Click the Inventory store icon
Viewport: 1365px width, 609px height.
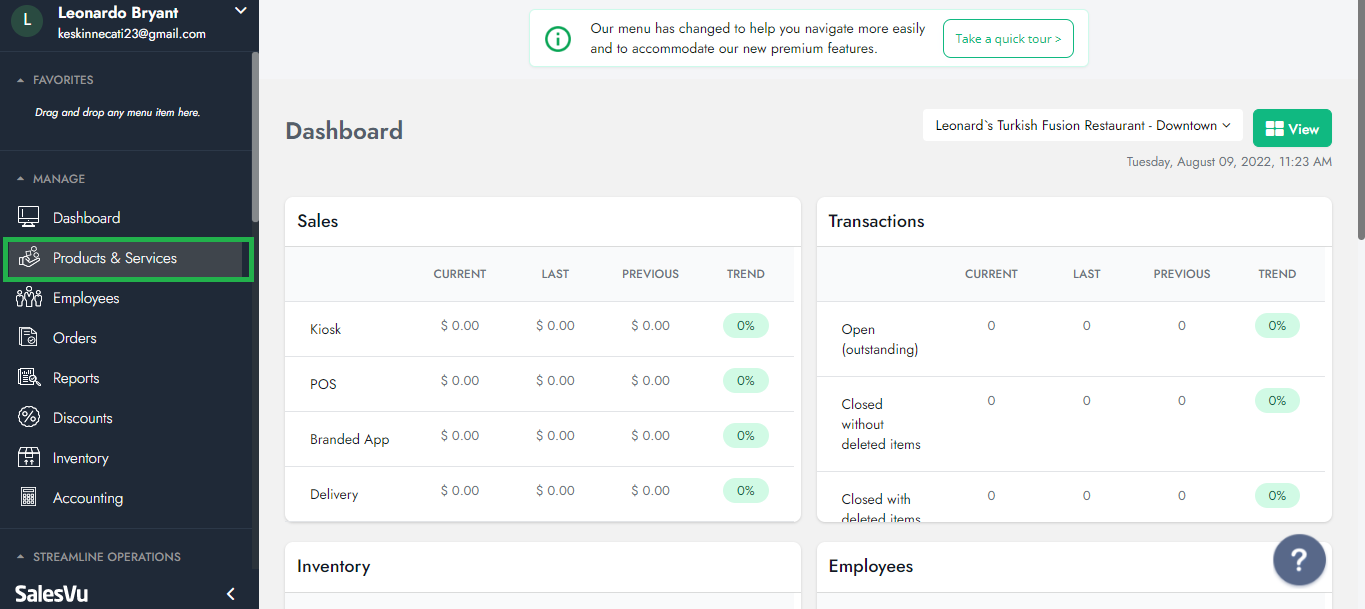(28, 458)
